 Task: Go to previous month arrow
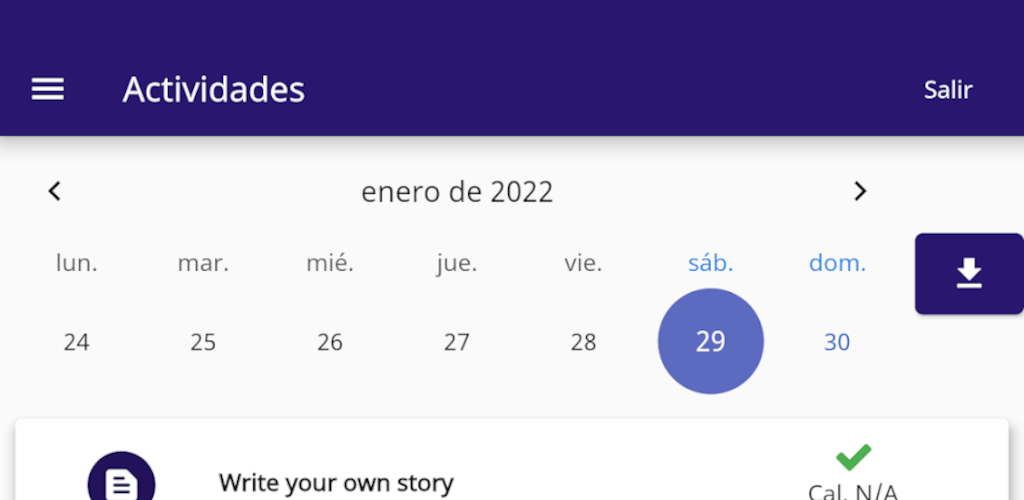click(x=55, y=191)
